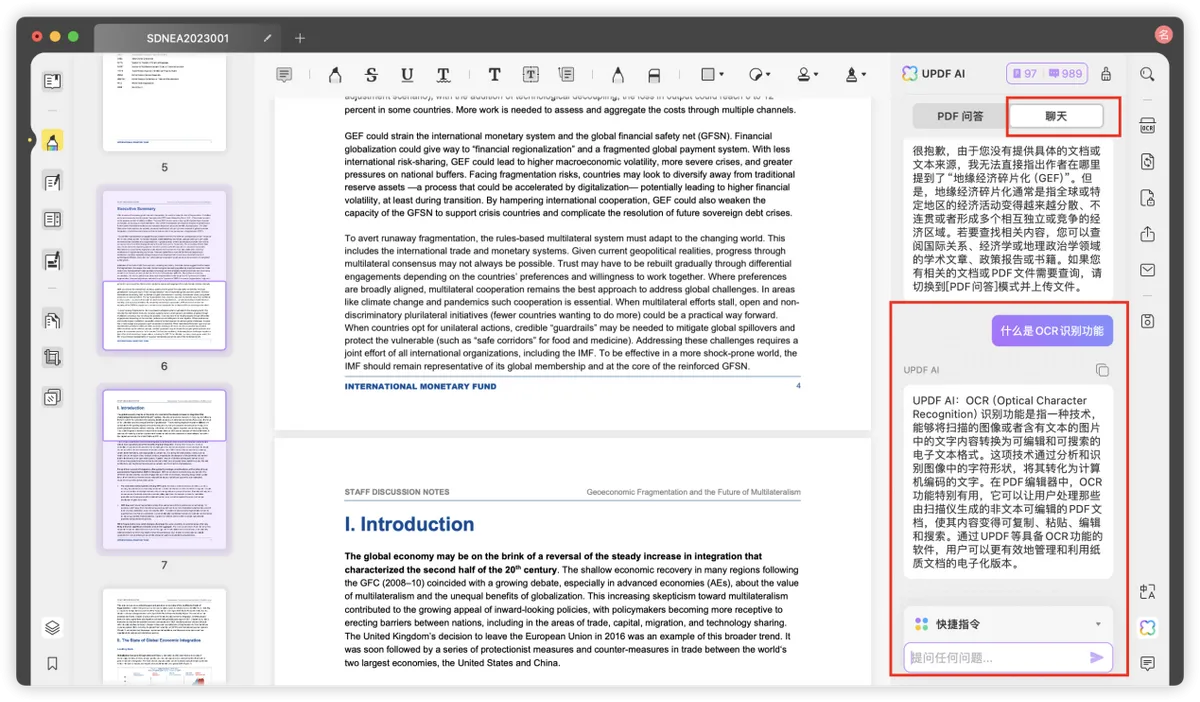Open the convert PDF icon
The width and height of the screenshot is (1200, 702).
click(x=1147, y=161)
